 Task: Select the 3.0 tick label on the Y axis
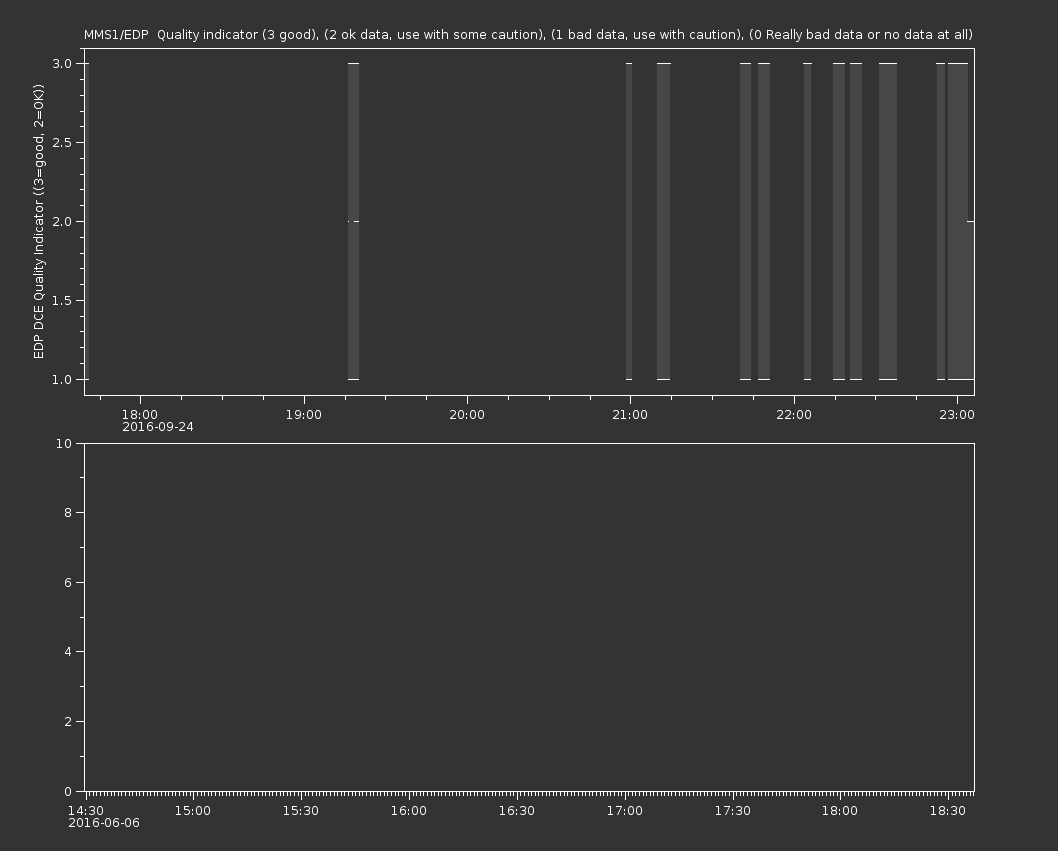tap(62, 64)
